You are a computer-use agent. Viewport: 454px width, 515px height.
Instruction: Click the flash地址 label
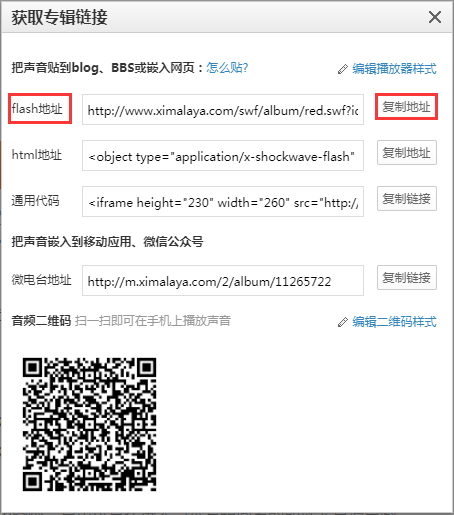click(37, 108)
